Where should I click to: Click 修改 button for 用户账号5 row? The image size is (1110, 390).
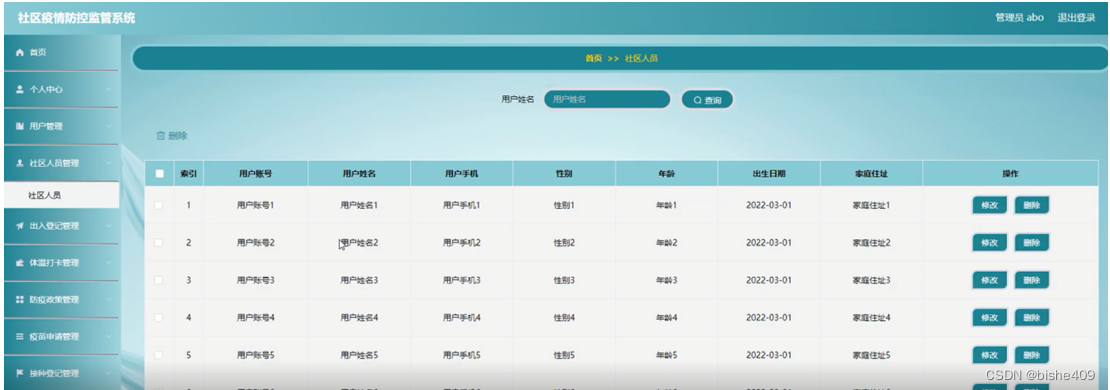point(990,355)
